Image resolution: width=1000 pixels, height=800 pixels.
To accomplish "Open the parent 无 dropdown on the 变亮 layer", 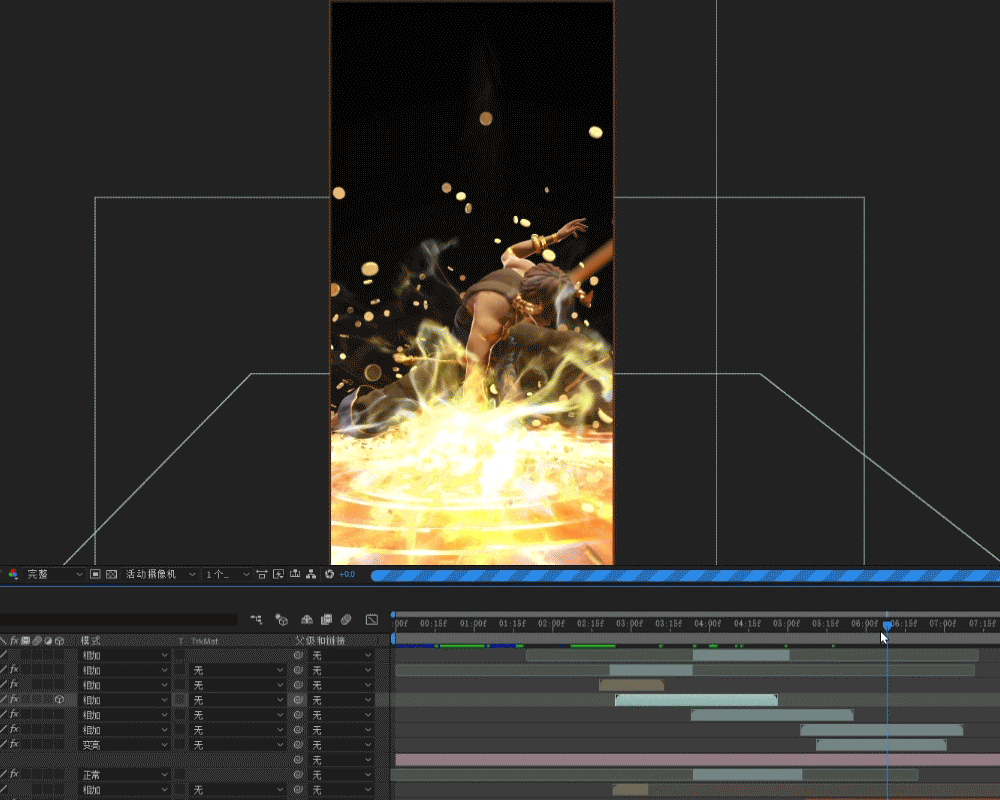I will coord(341,744).
